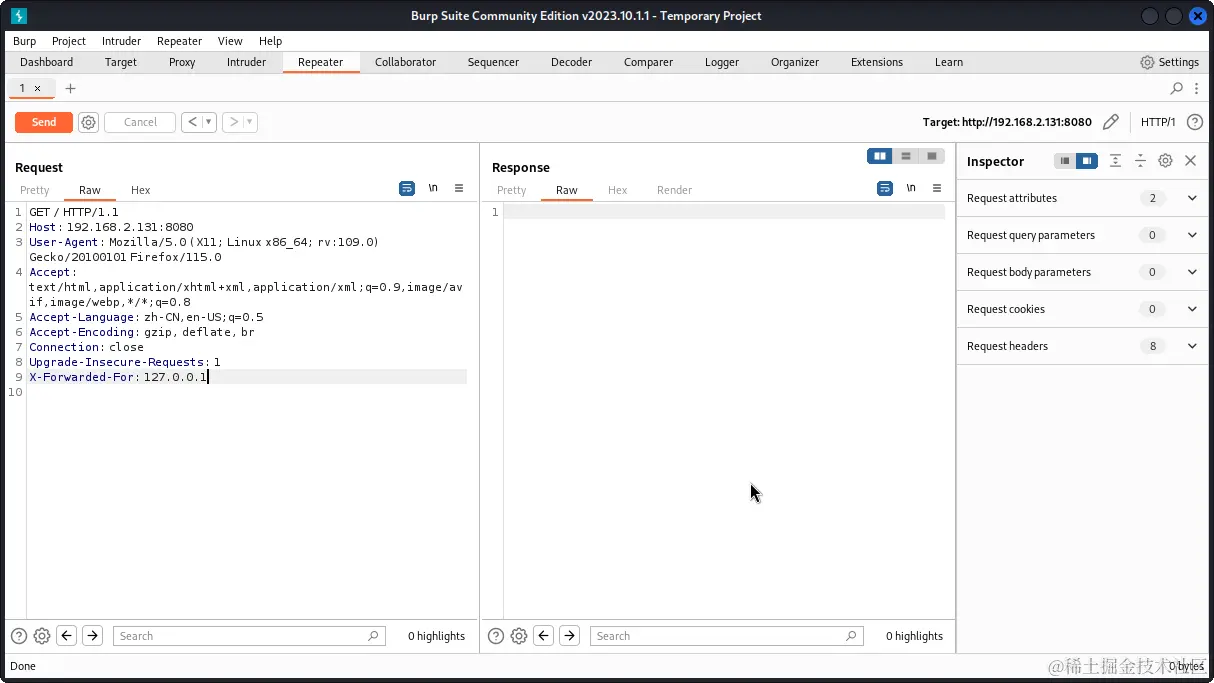Toggle non-printable characters in Request
The image size is (1214, 683).
tap(433, 188)
